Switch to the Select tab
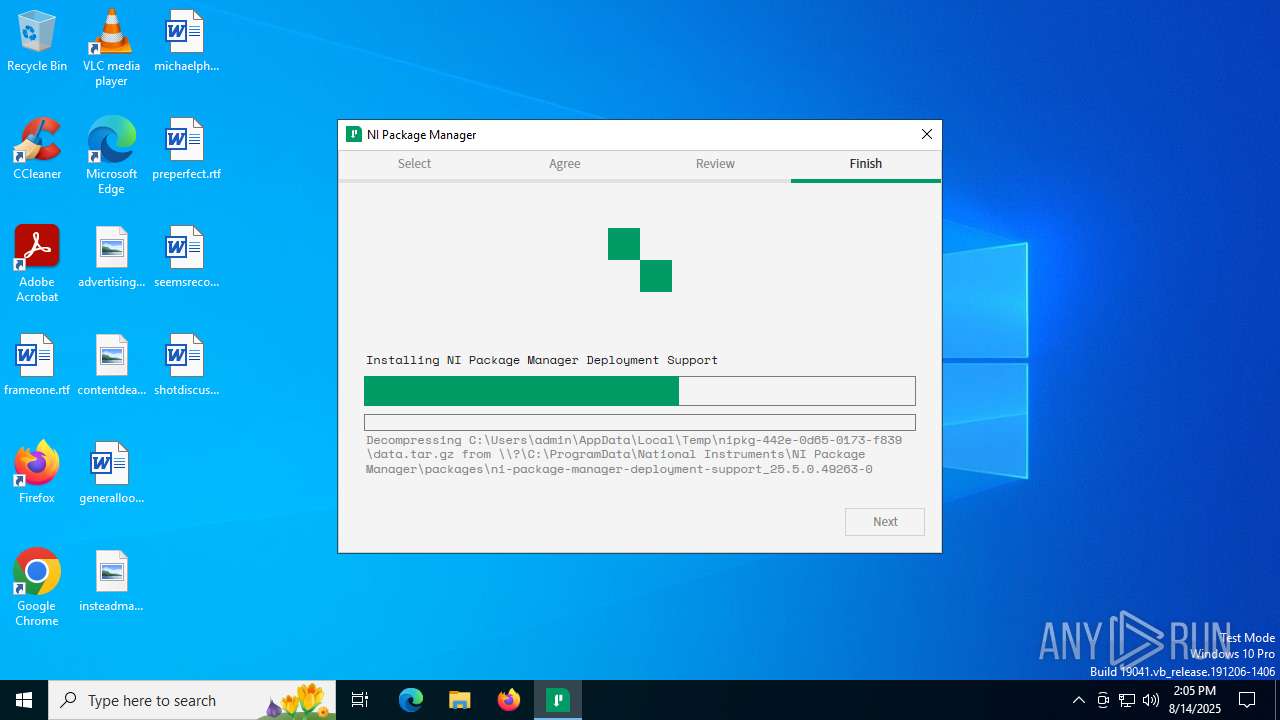This screenshot has height=720, width=1280. pyautogui.click(x=414, y=164)
